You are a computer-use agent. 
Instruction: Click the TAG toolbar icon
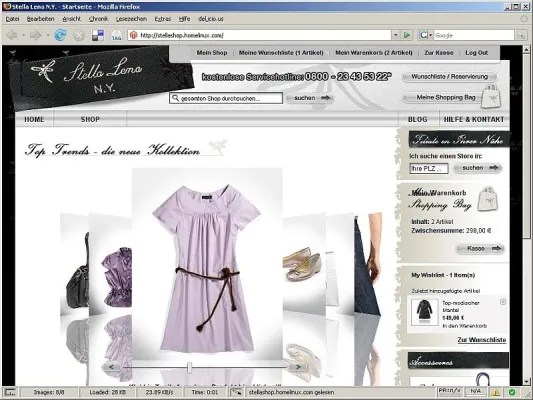point(117,36)
